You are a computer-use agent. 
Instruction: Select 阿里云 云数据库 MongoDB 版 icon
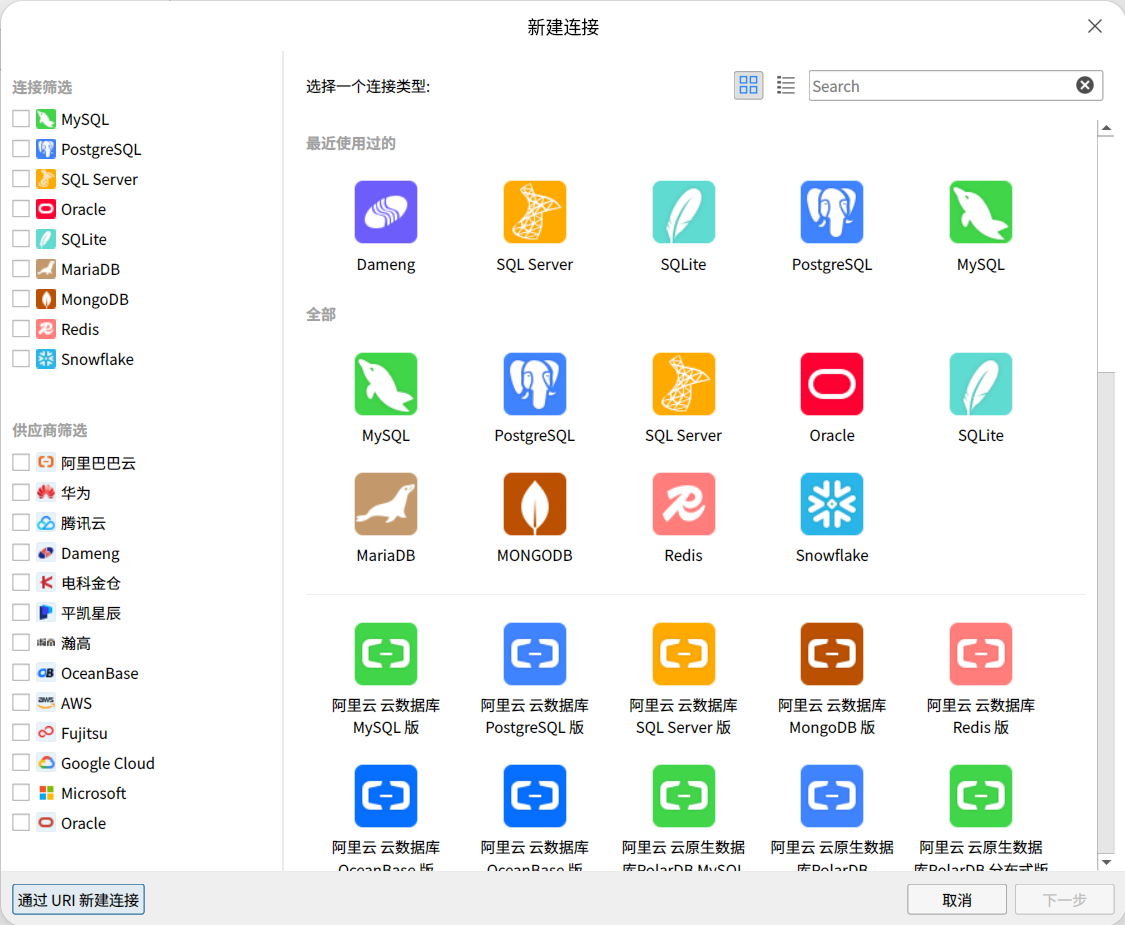point(831,654)
